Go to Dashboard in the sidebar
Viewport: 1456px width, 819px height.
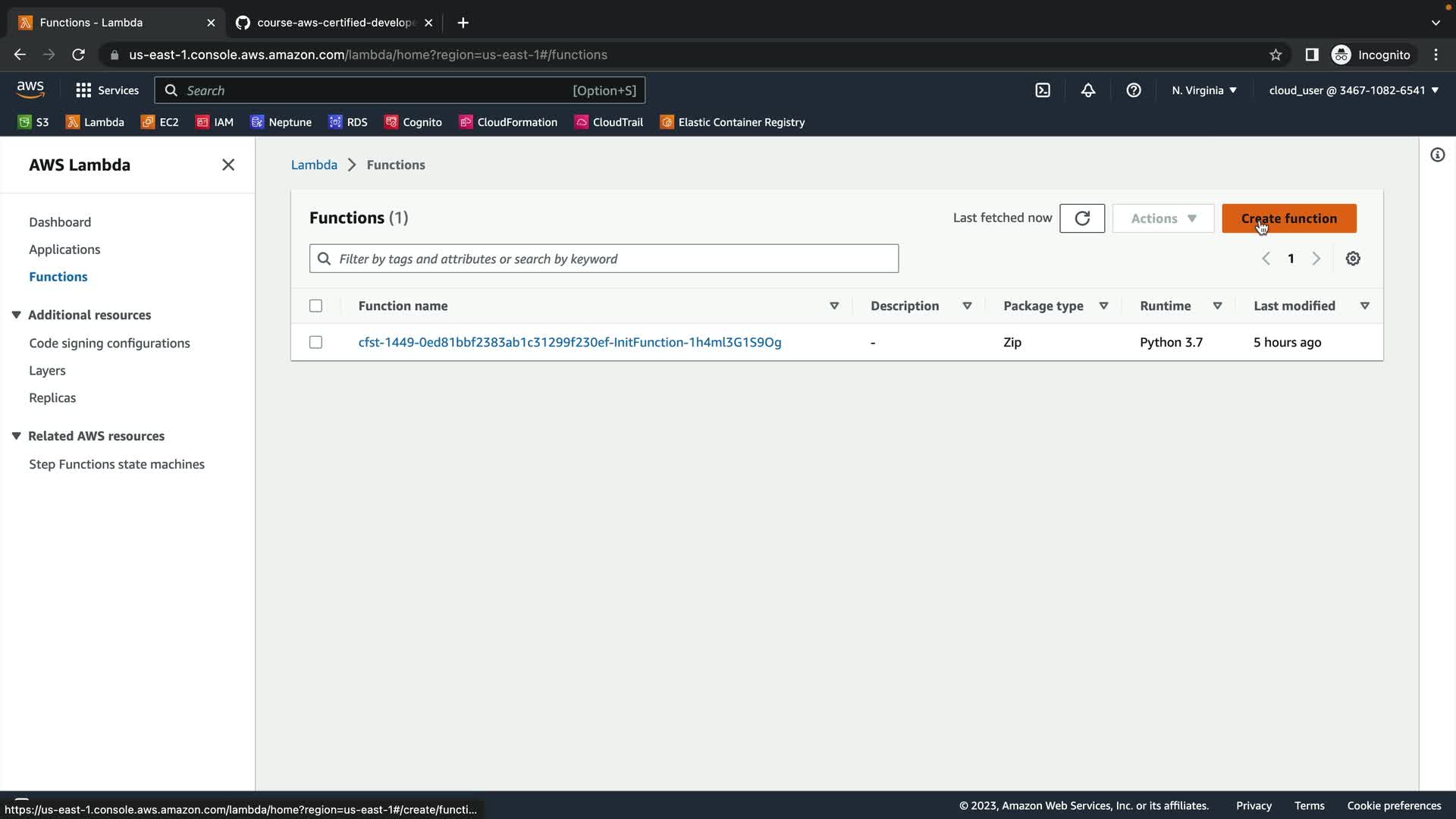tap(60, 222)
